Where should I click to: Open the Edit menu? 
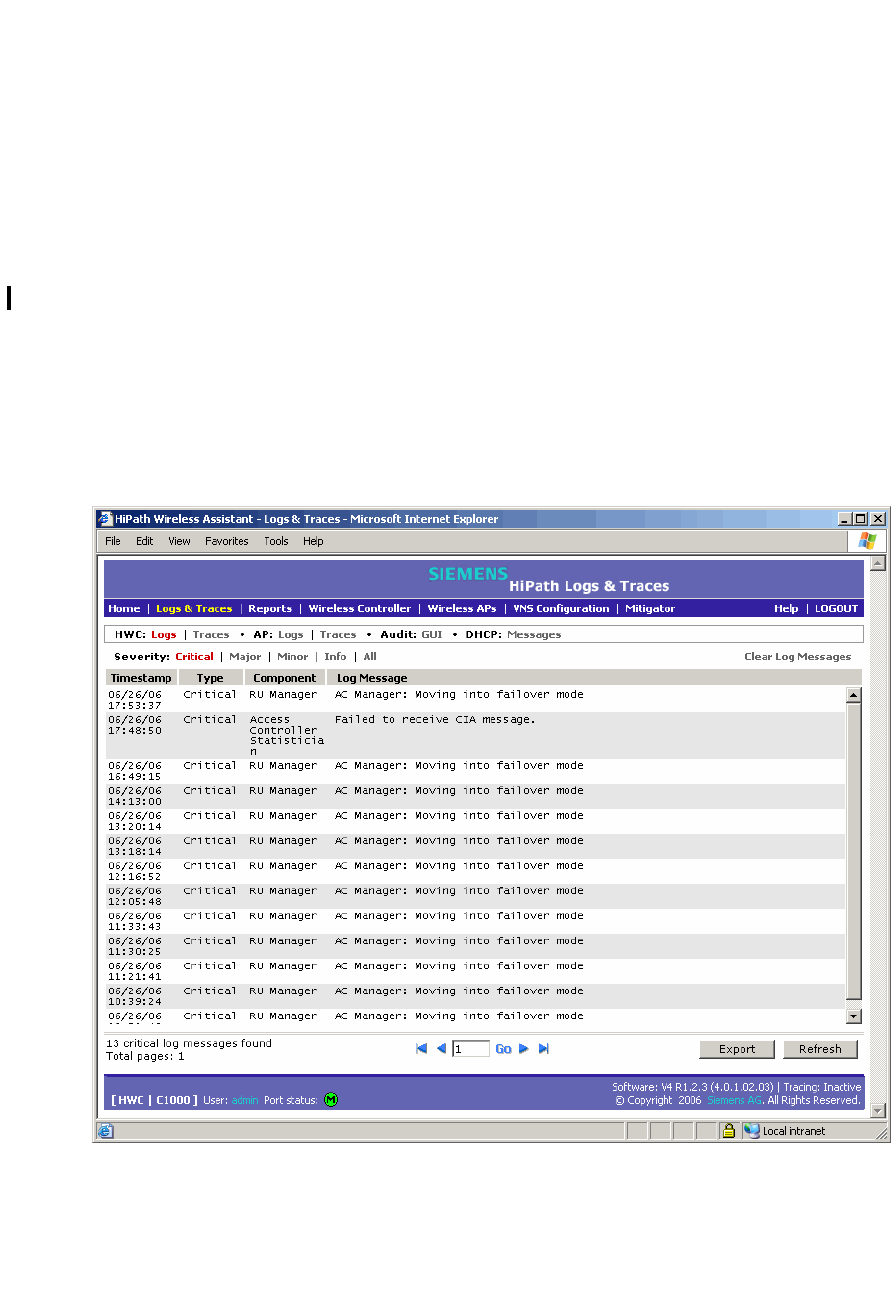pos(145,541)
